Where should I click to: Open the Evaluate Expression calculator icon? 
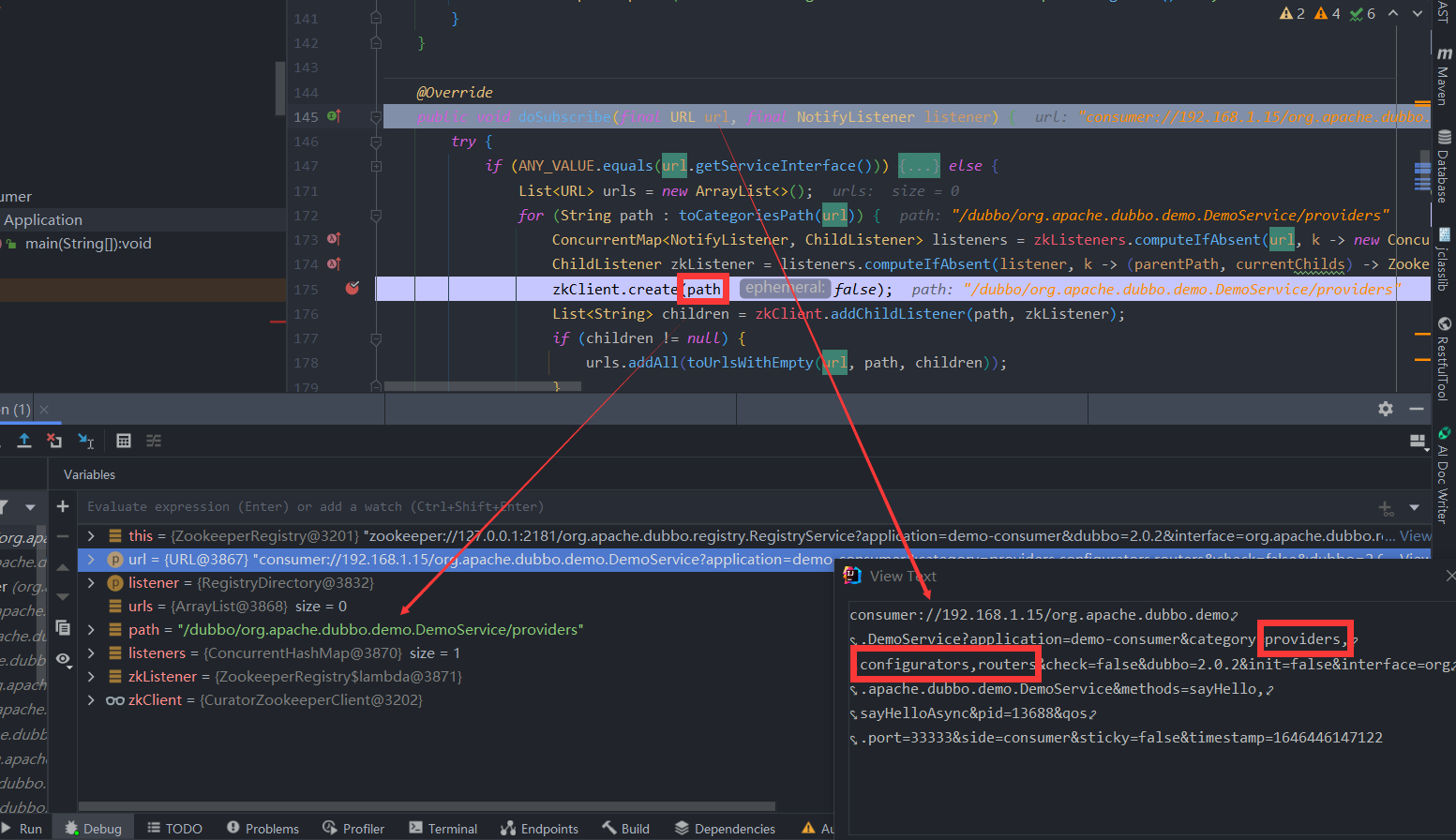pyautogui.click(x=123, y=441)
